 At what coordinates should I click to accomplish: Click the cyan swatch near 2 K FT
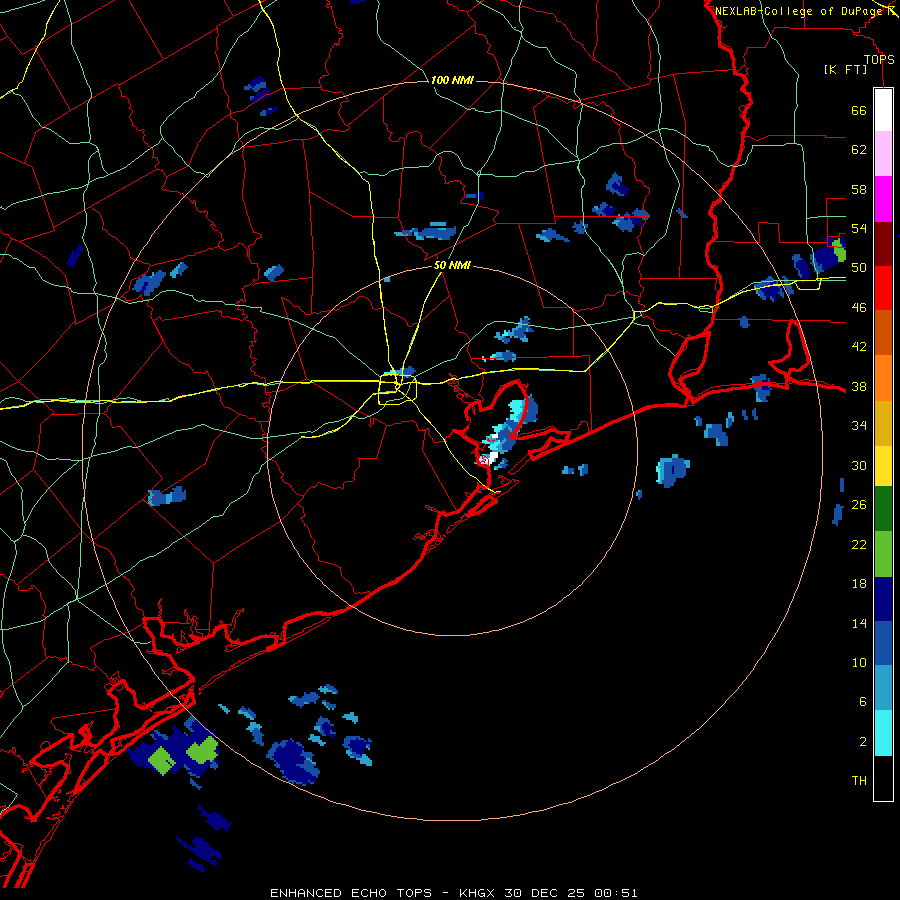(x=883, y=733)
